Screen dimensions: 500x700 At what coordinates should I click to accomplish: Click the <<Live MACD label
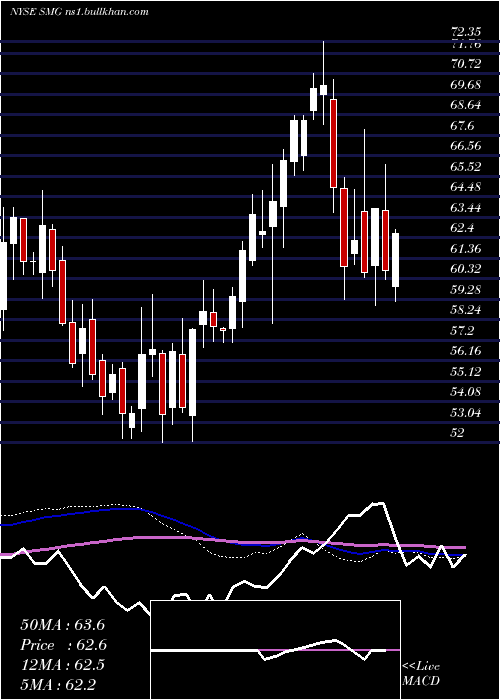coord(421,674)
